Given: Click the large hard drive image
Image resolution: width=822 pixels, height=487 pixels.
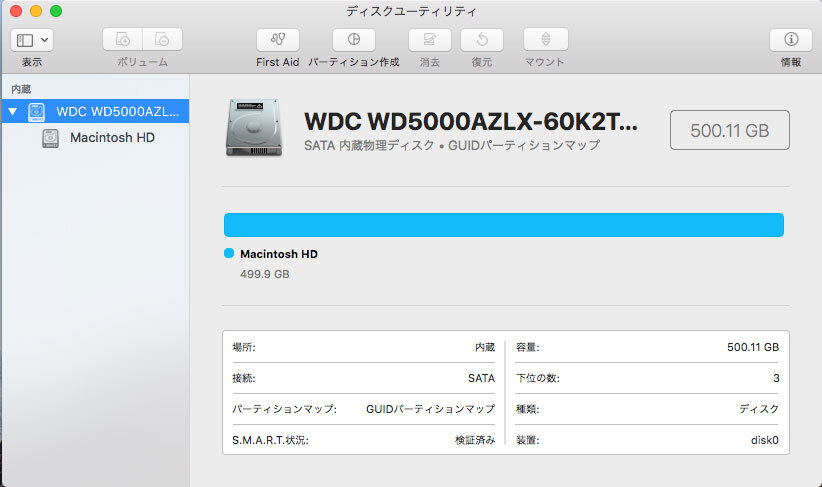Looking at the screenshot, I should [x=254, y=127].
